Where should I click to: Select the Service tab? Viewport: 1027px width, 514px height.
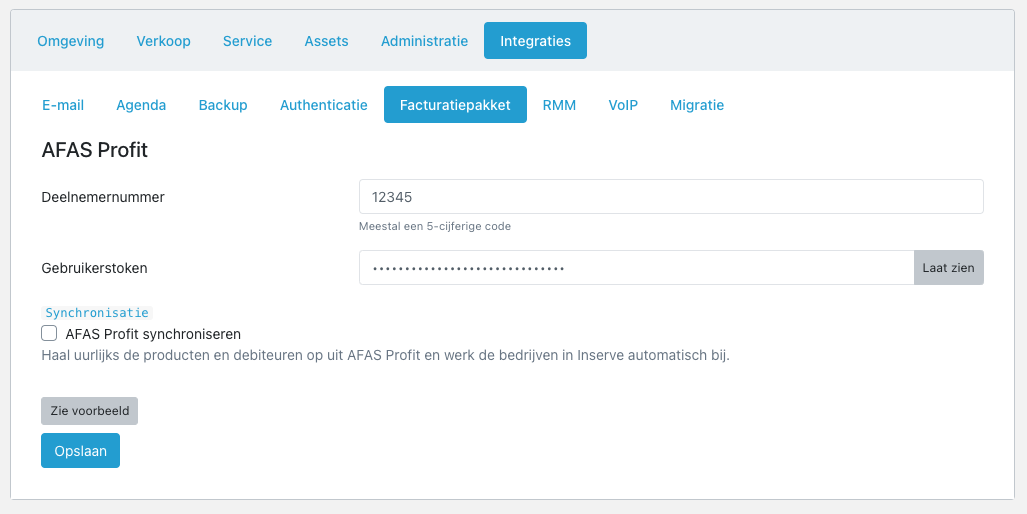pyautogui.click(x=247, y=41)
